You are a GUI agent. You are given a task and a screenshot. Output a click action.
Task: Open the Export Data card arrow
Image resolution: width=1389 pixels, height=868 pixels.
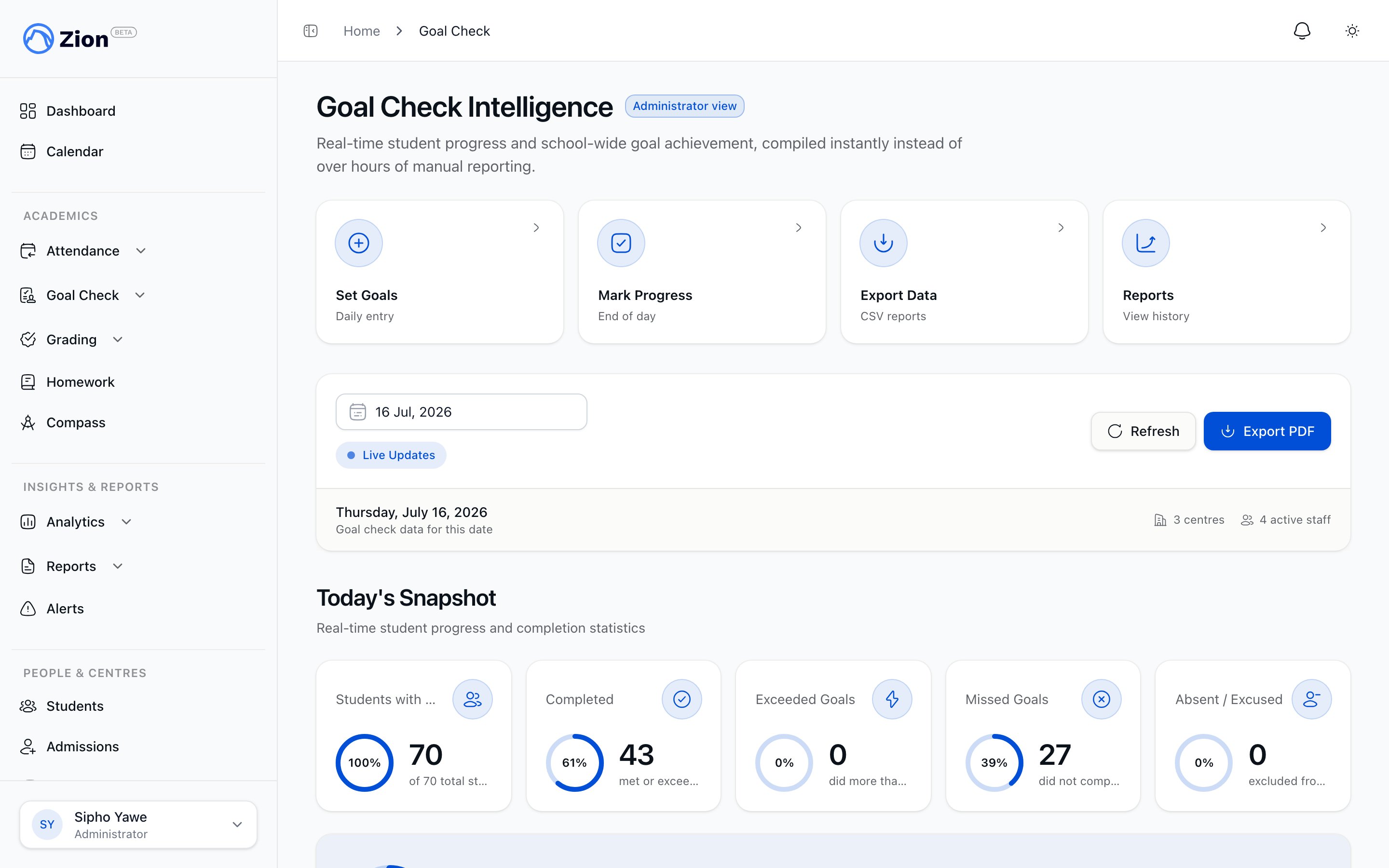click(1061, 228)
